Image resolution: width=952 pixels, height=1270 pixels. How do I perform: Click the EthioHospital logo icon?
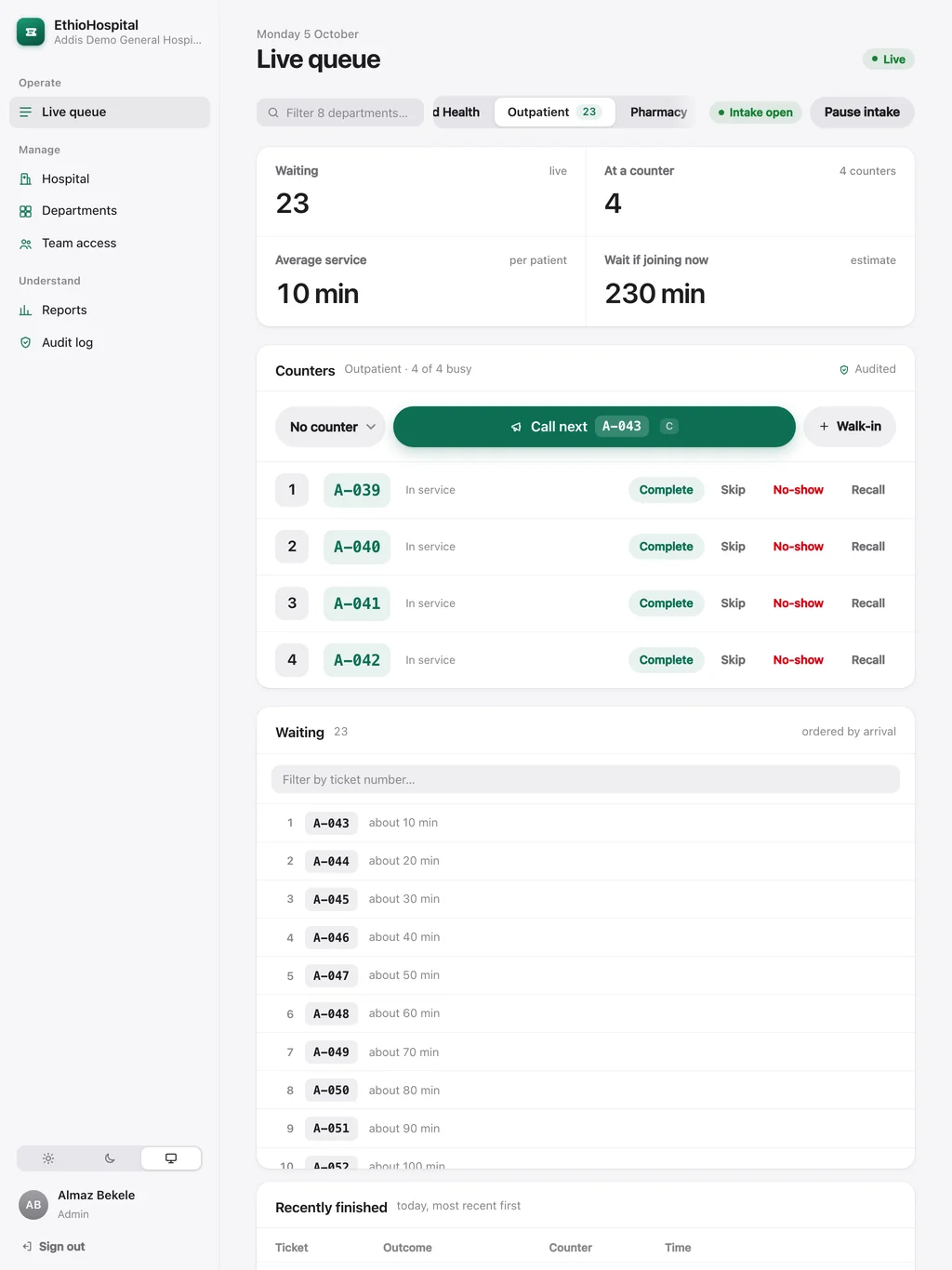pyautogui.click(x=31, y=32)
